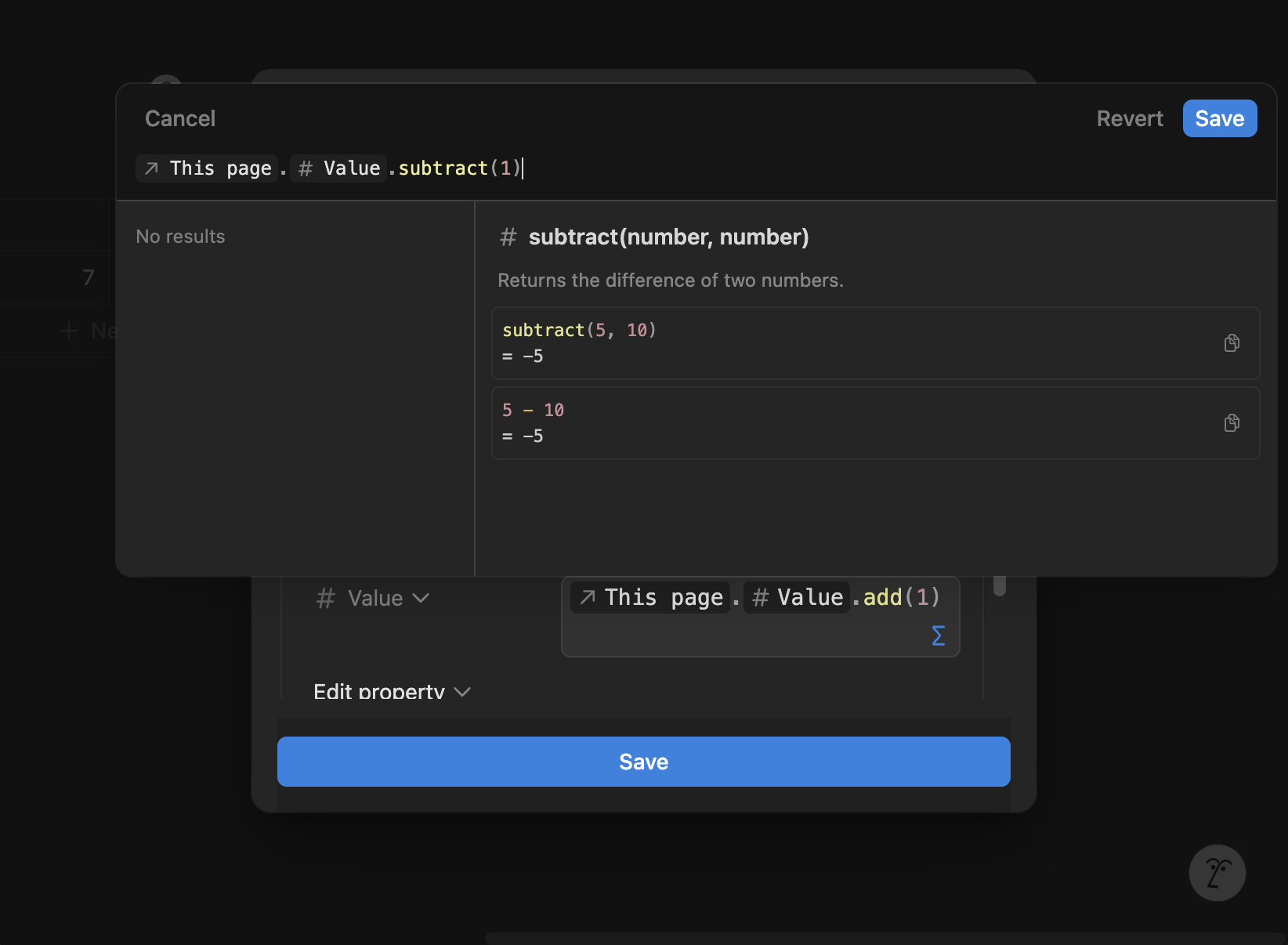Click the # icon beside the subtract heading

pos(508,237)
